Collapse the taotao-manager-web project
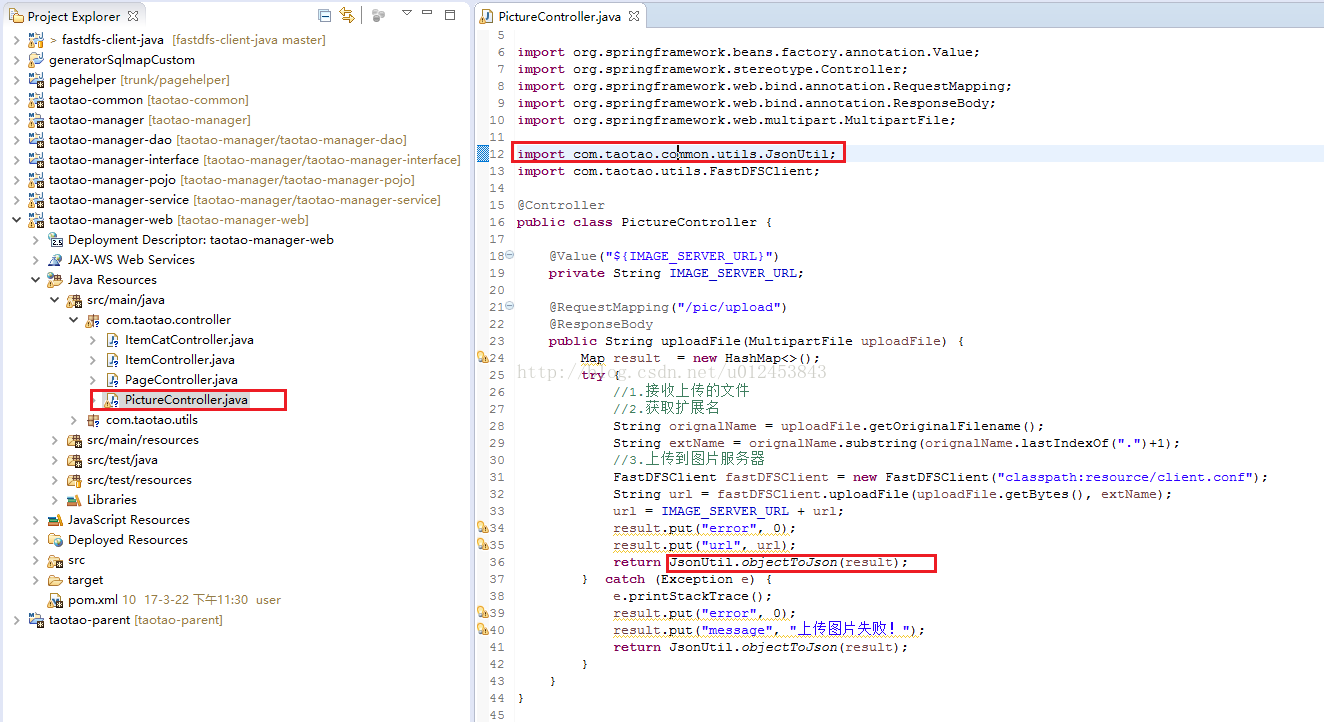The width and height of the screenshot is (1324, 722). 16,220
